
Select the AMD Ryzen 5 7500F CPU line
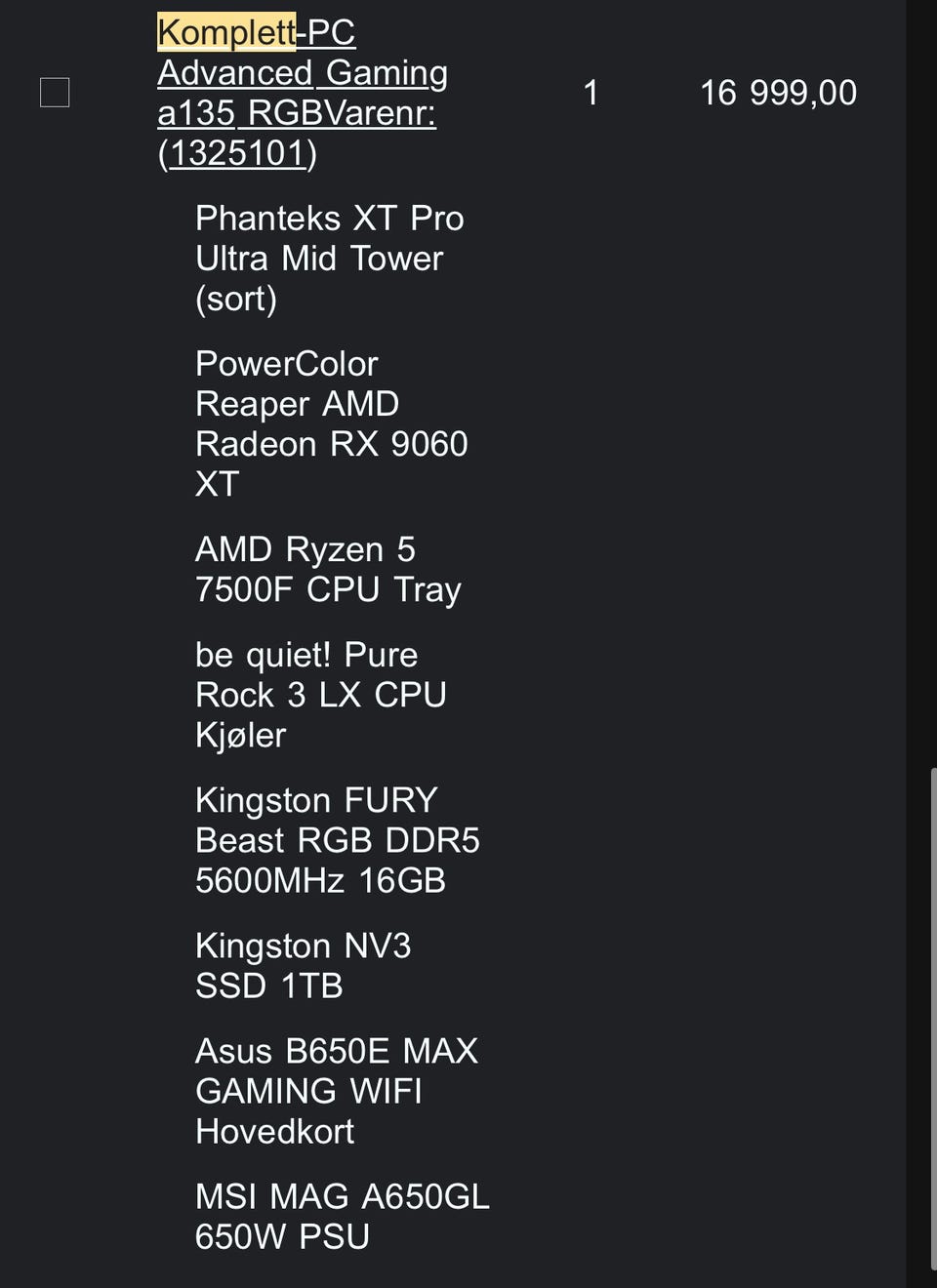328,569
